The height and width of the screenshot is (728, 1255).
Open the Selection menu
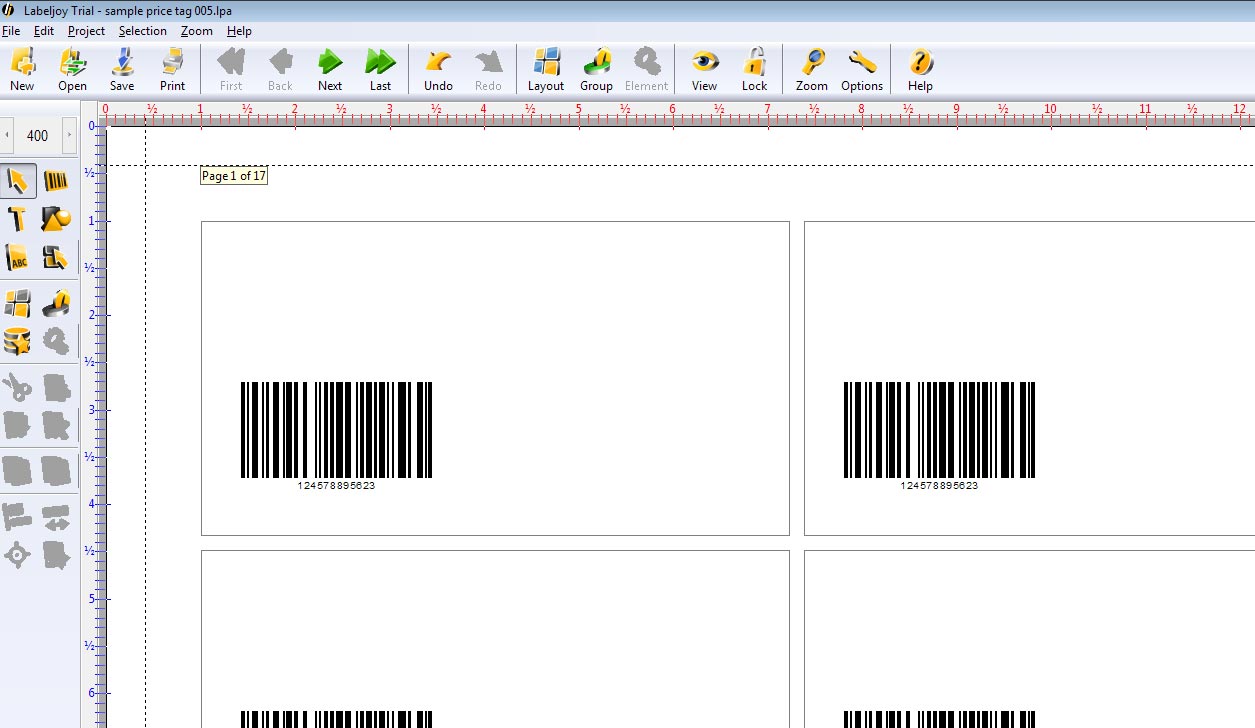click(142, 31)
